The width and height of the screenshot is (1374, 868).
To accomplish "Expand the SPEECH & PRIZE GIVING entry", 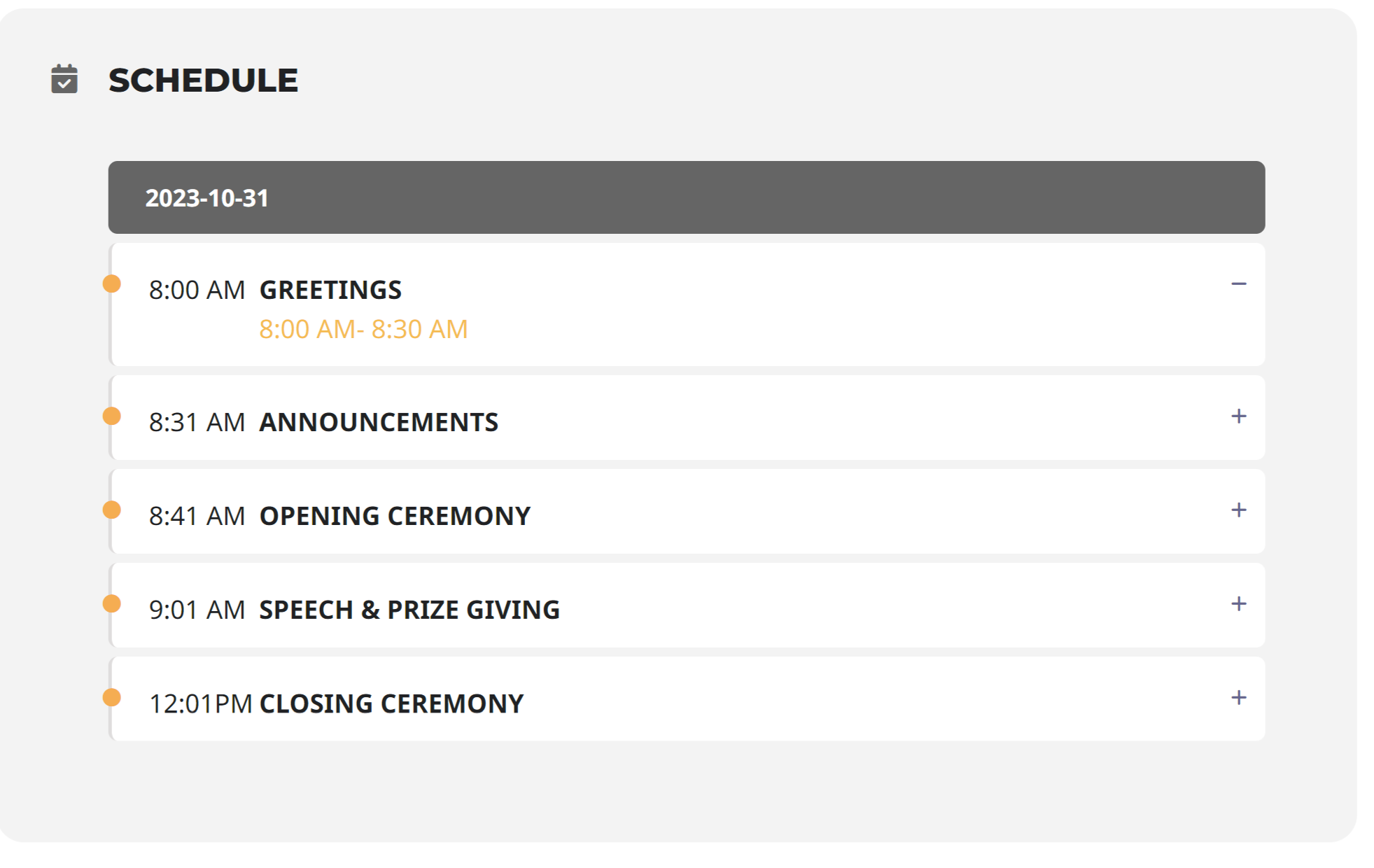I will pyautogui.click(x=1240, y=603).
